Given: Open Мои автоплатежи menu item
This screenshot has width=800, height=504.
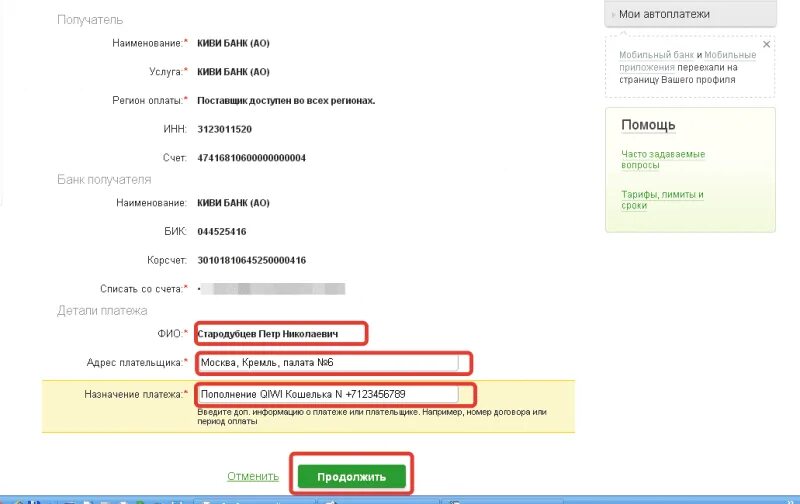Looking at the screenshot, I should 690,14.
